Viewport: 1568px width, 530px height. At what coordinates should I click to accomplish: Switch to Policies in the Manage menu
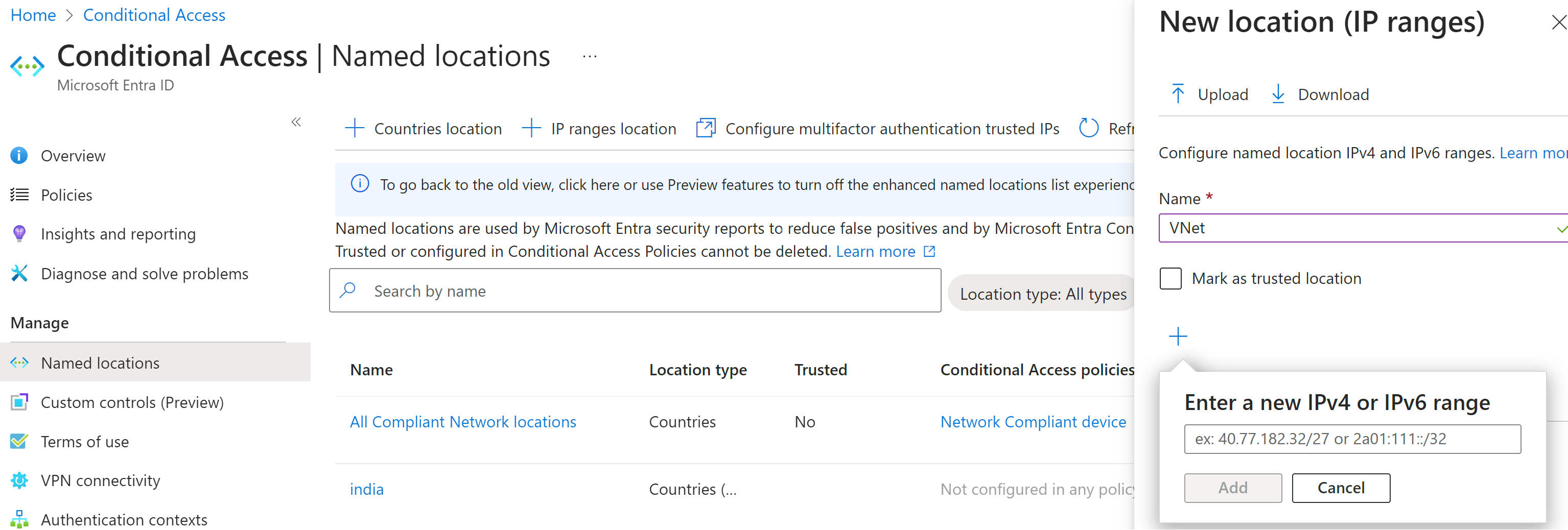(66, 194)
